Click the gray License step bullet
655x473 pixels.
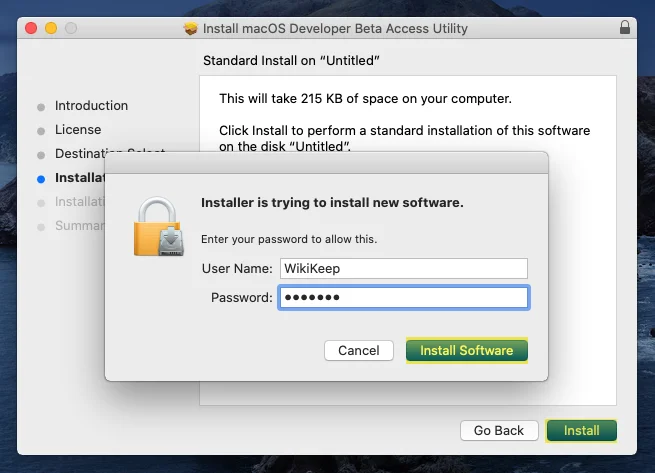(x=41, y=132)
